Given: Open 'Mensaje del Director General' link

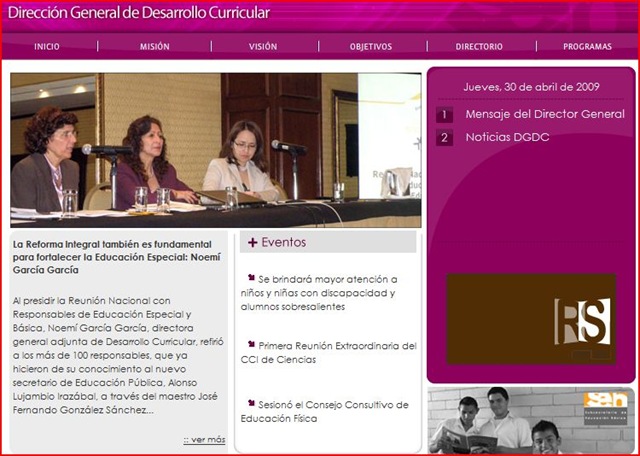Looking at the screenshot, I should click(545, 114).
